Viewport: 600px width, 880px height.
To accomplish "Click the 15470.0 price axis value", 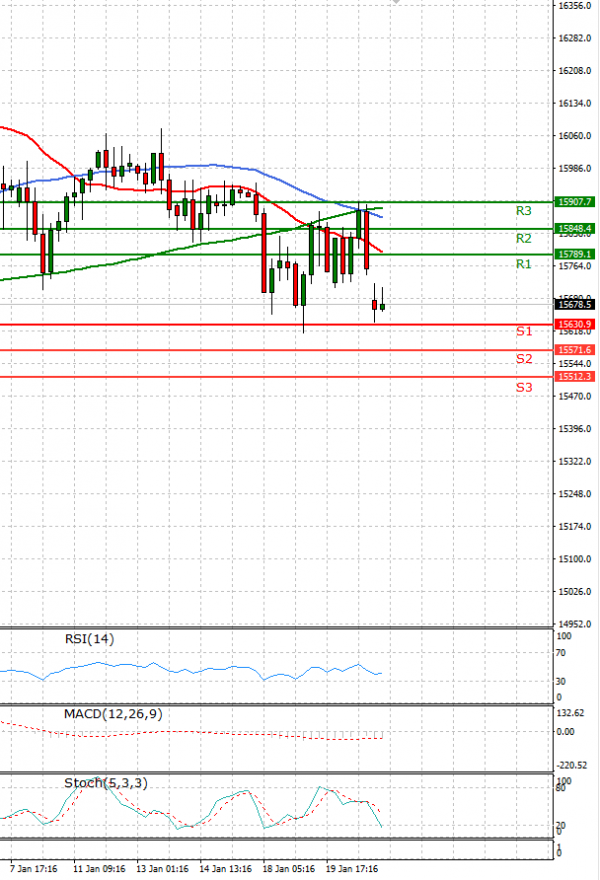I will tap(575, 396).
